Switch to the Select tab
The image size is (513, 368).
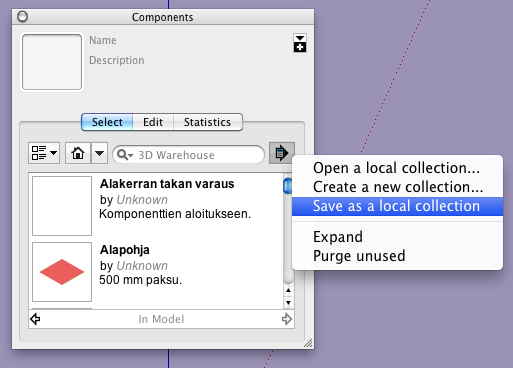[107, 122]
